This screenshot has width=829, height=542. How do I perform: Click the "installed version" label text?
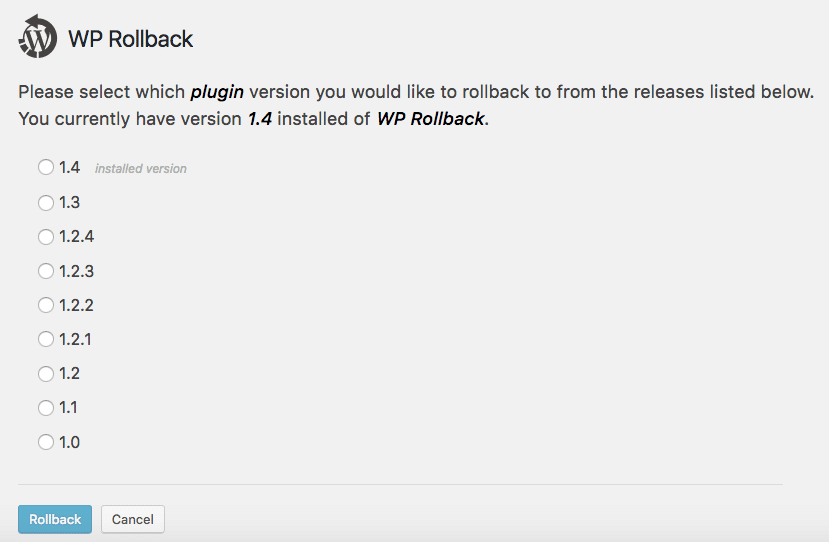pos(140,169)
